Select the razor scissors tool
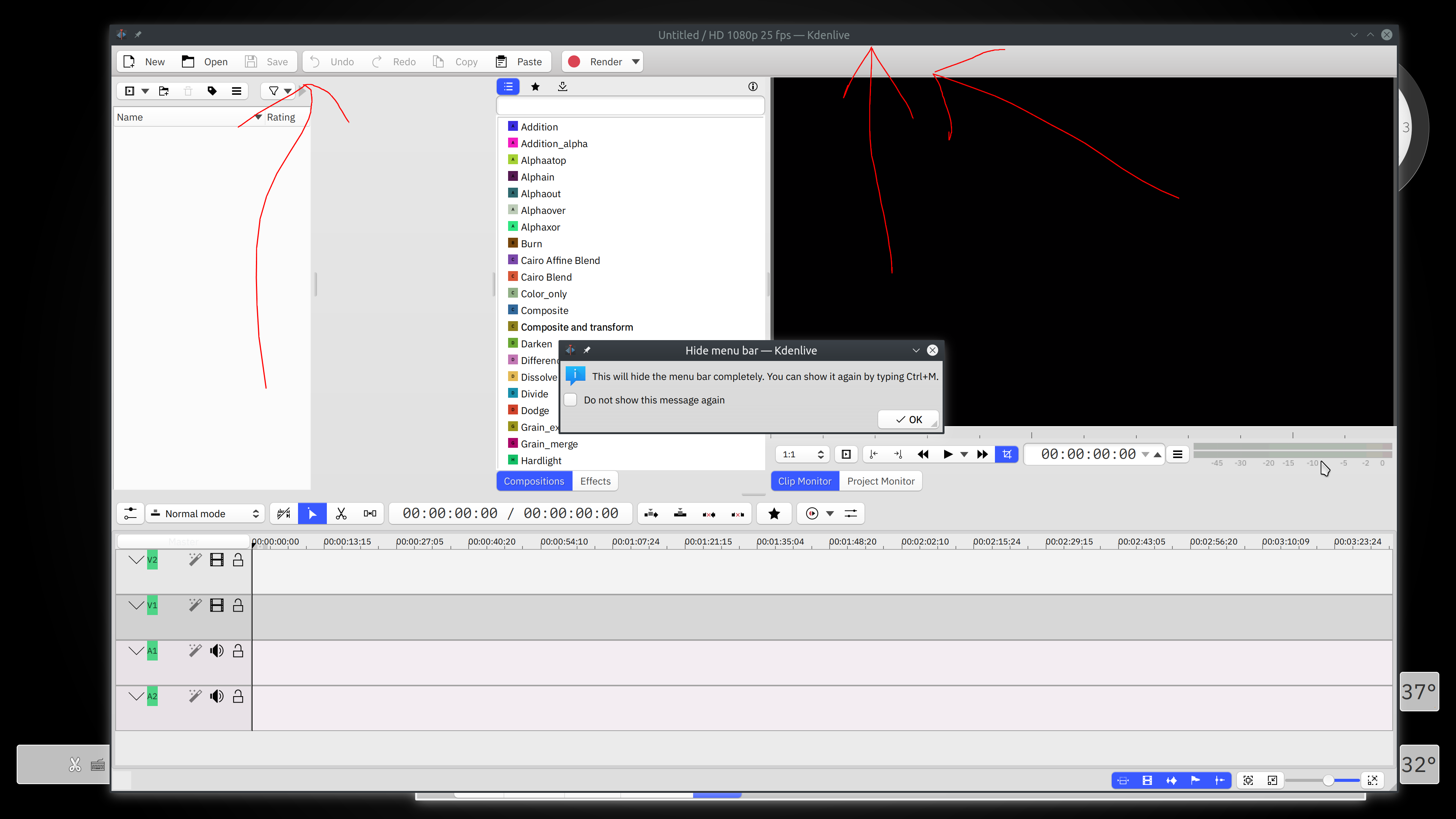 [341, 513]
